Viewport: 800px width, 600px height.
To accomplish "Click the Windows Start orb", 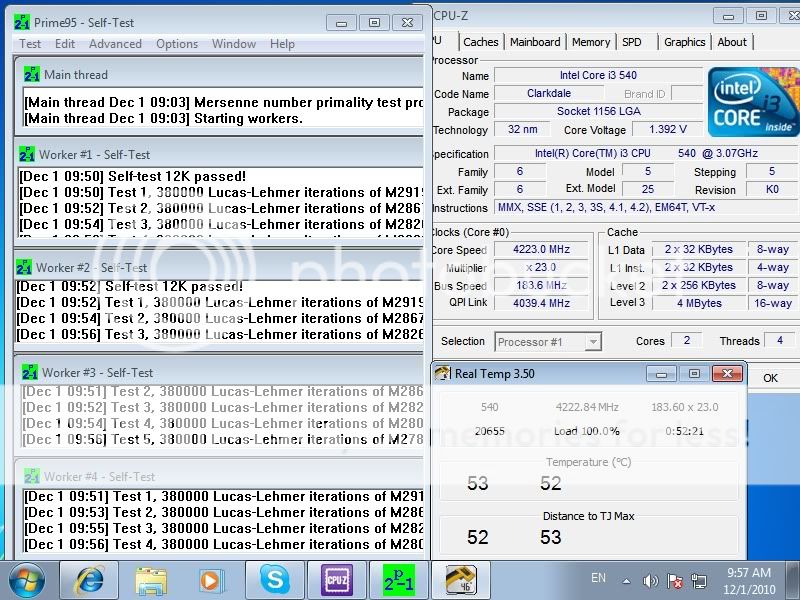I will point(26,580).
